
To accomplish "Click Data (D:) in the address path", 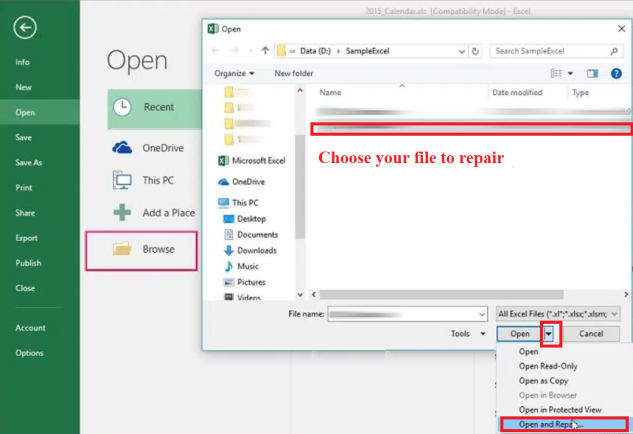I will pyautogui.click(x=315, y=51).
